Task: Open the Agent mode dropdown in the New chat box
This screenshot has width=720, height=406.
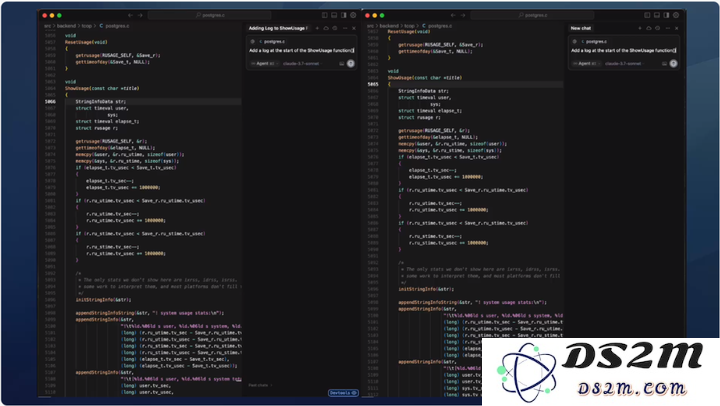Action: (586, 63)
